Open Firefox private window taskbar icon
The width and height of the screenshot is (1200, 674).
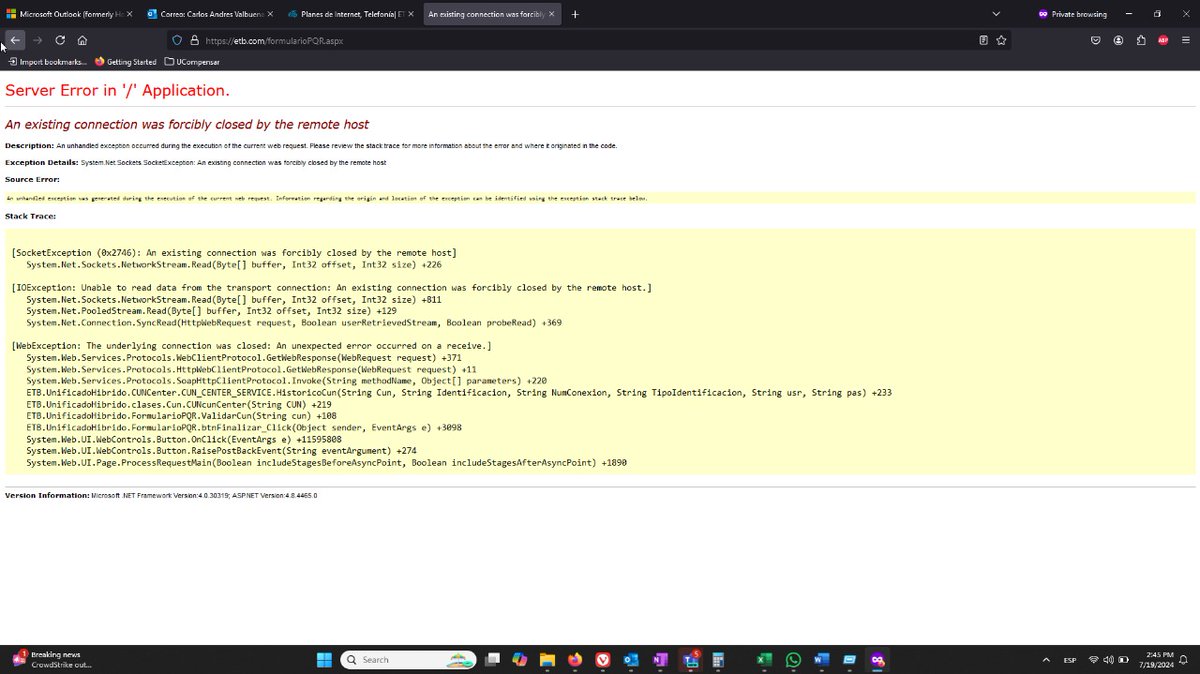(877, 660)
